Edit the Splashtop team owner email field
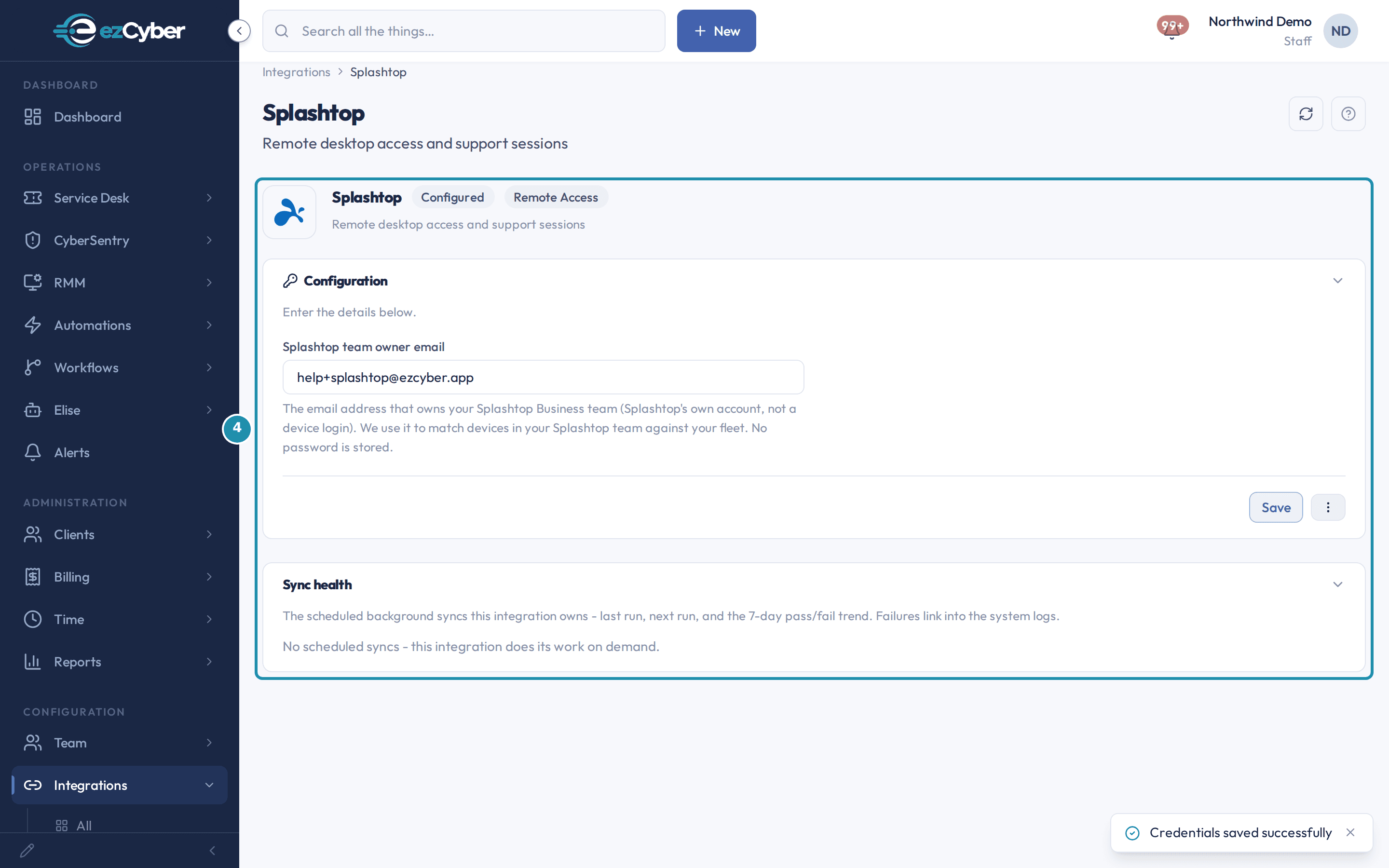1389x868 pixels. pyautogui.click(x=543, y=377)
